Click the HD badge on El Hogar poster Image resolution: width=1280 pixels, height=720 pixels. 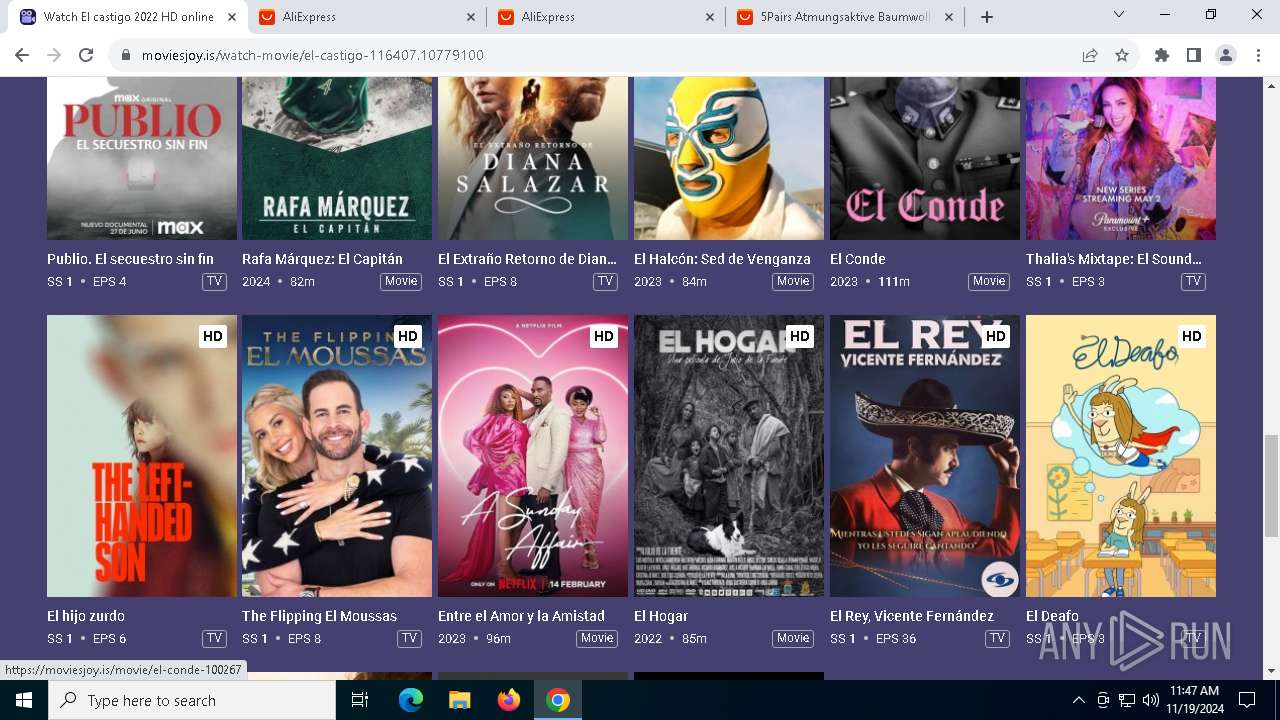[800, 337]
